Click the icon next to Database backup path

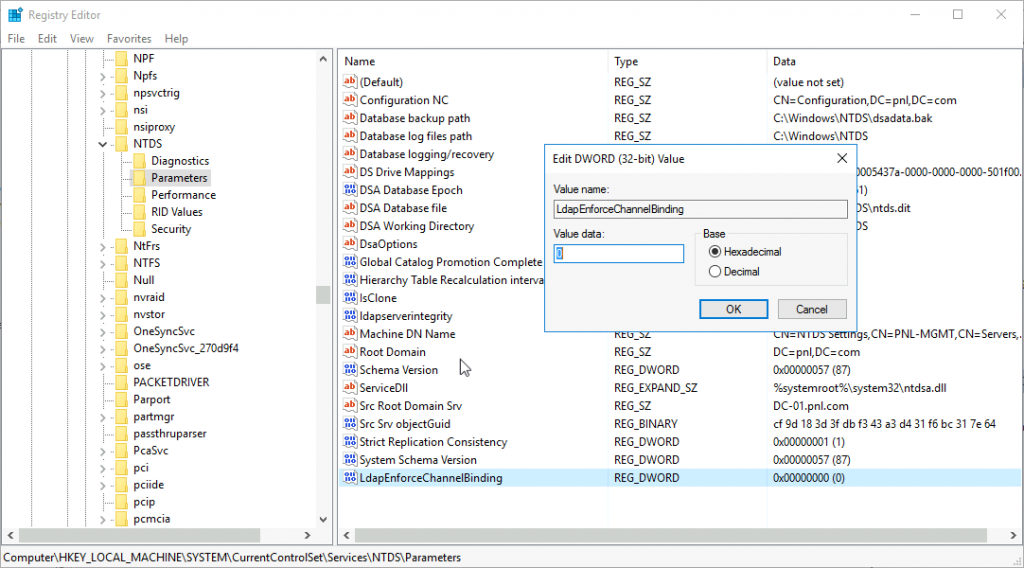tap(350, 118)
